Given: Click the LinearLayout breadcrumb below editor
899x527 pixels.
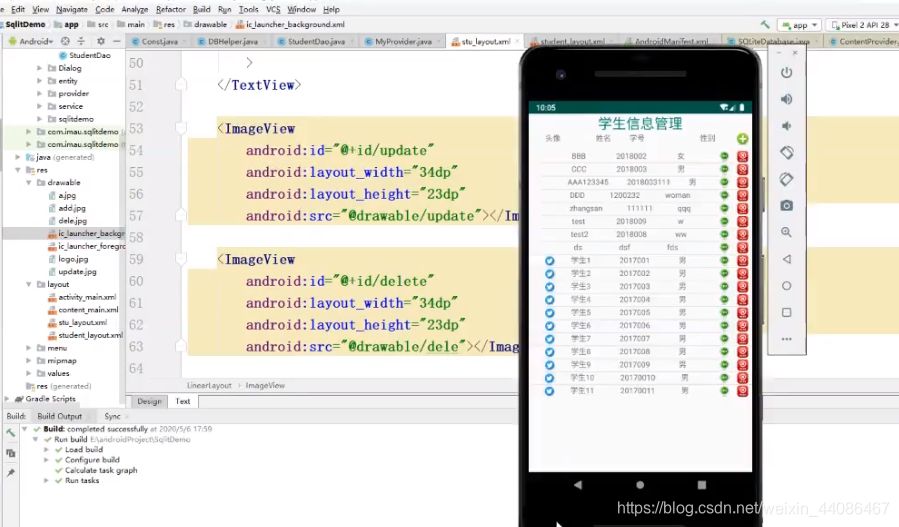Looking at the screenshot, I should [x=209, y=385].
